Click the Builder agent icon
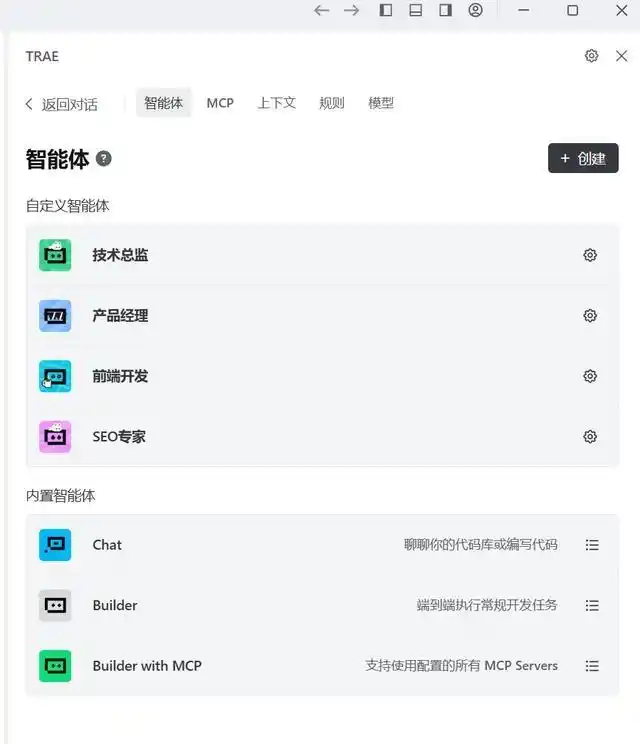Viewport: 640px width, 744px height. click(55, 605)
